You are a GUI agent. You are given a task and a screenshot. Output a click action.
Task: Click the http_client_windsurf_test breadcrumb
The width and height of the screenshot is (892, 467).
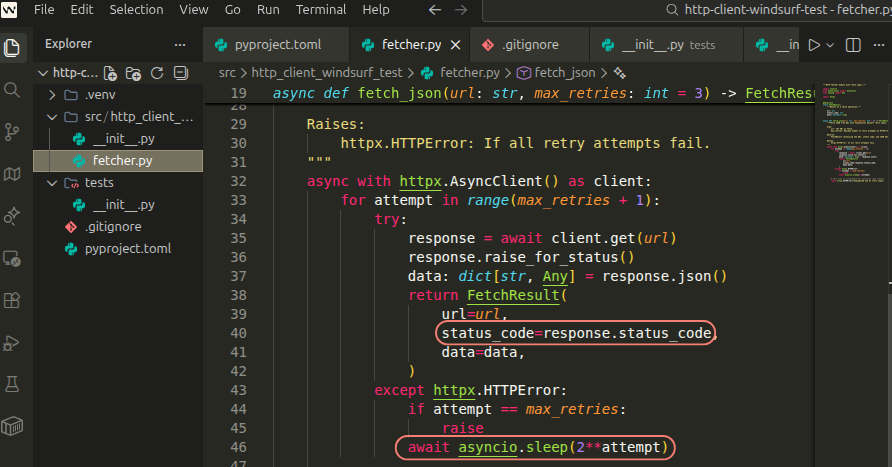[327, 73]
